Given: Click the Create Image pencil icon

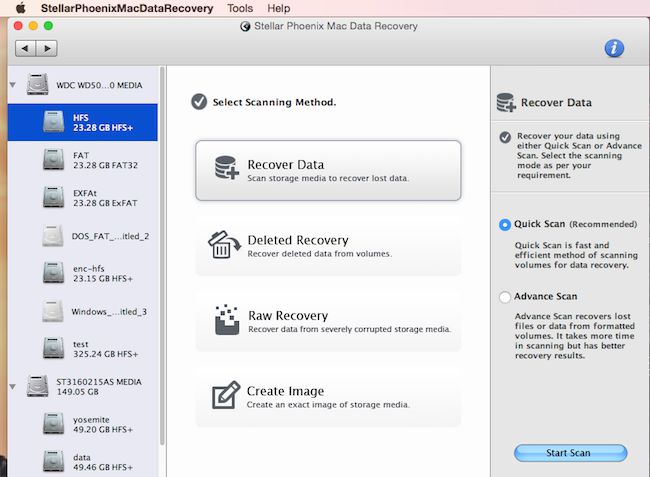Looking at the screenshot, I should pos(226,395).
